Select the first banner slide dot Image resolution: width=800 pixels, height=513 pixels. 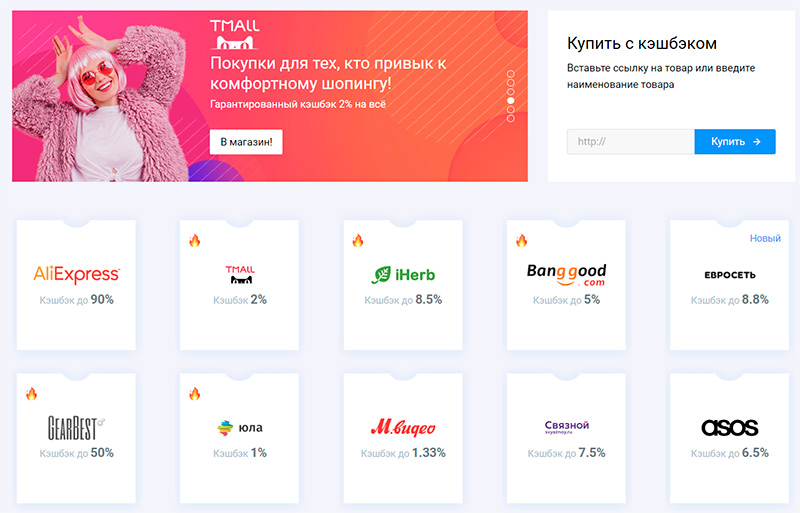[511, 74]
